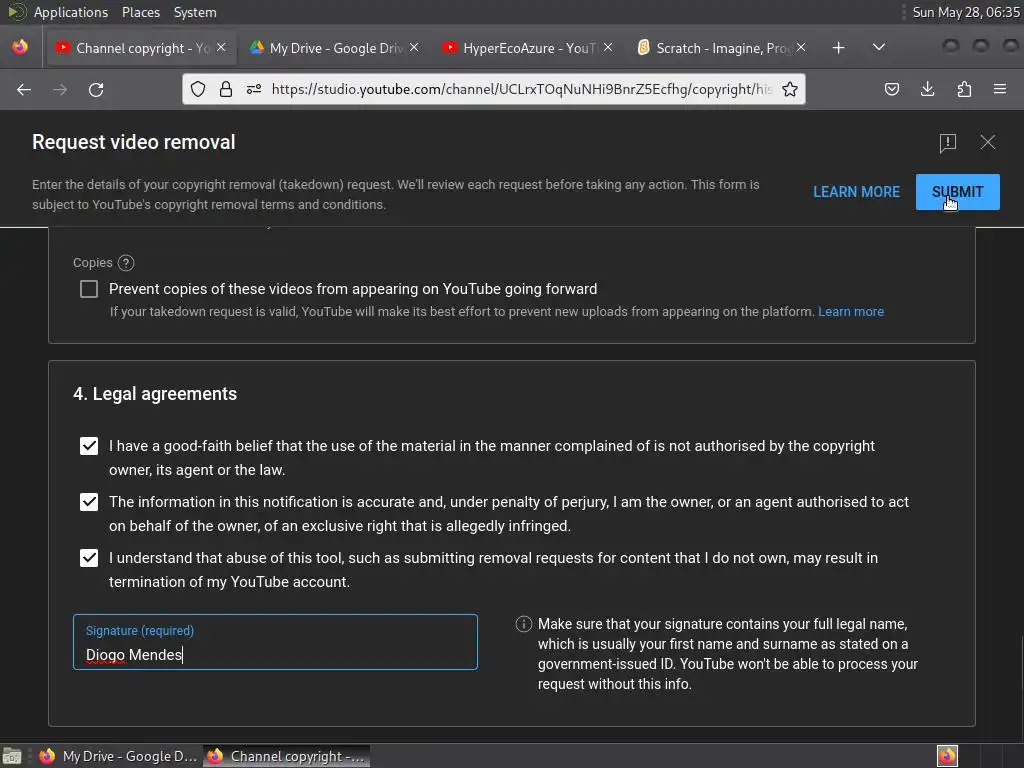
Task: Expand the list all tabs dropdown
Action: click(879, 47)
